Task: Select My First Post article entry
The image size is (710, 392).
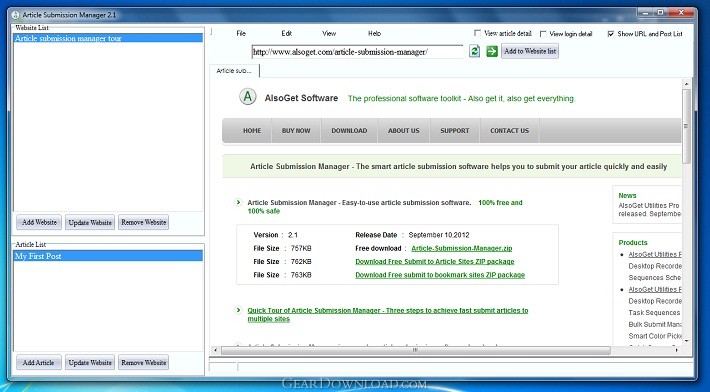Action: [108, 256]
